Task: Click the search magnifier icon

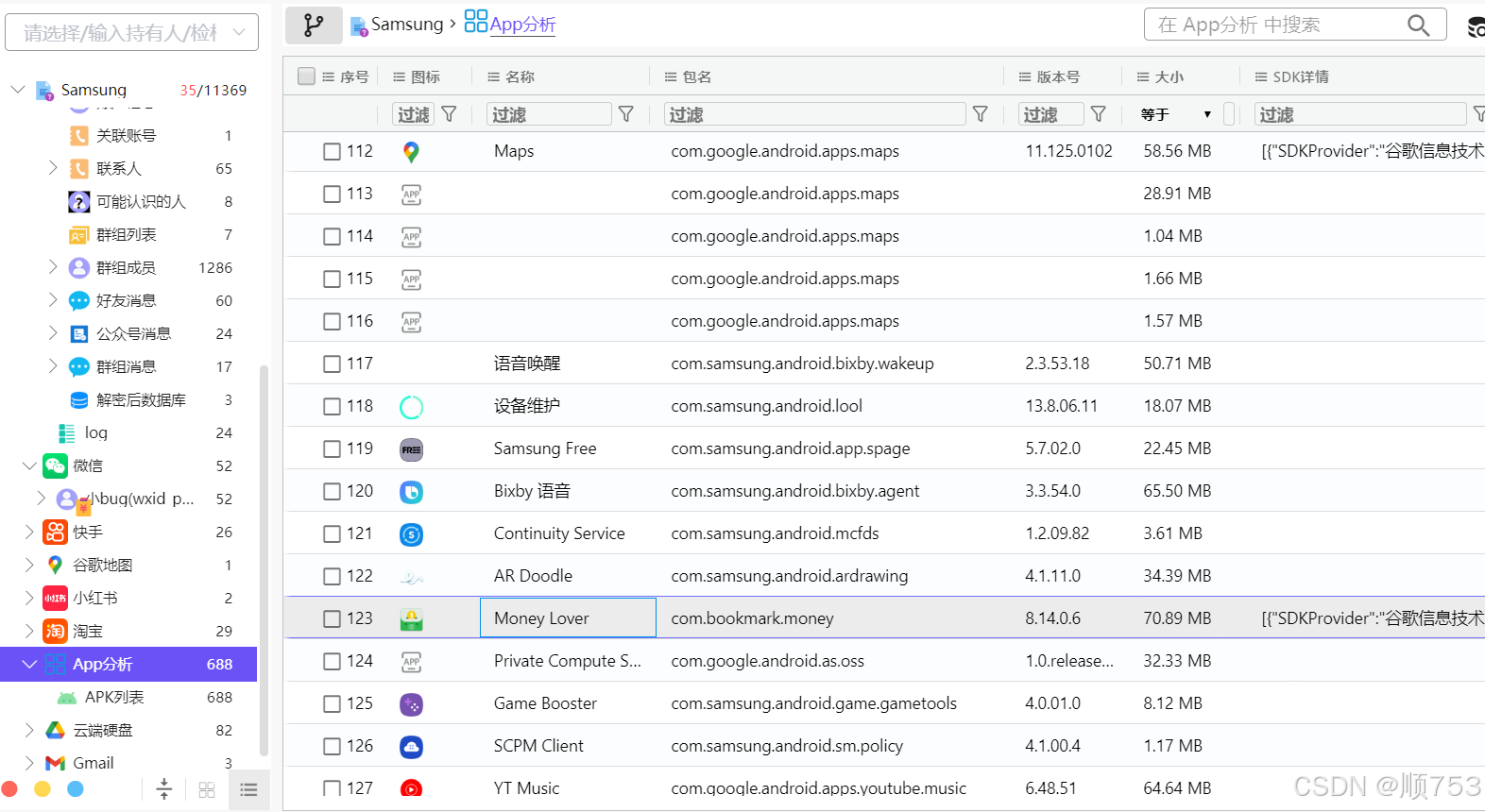Action: [1418, 25]
